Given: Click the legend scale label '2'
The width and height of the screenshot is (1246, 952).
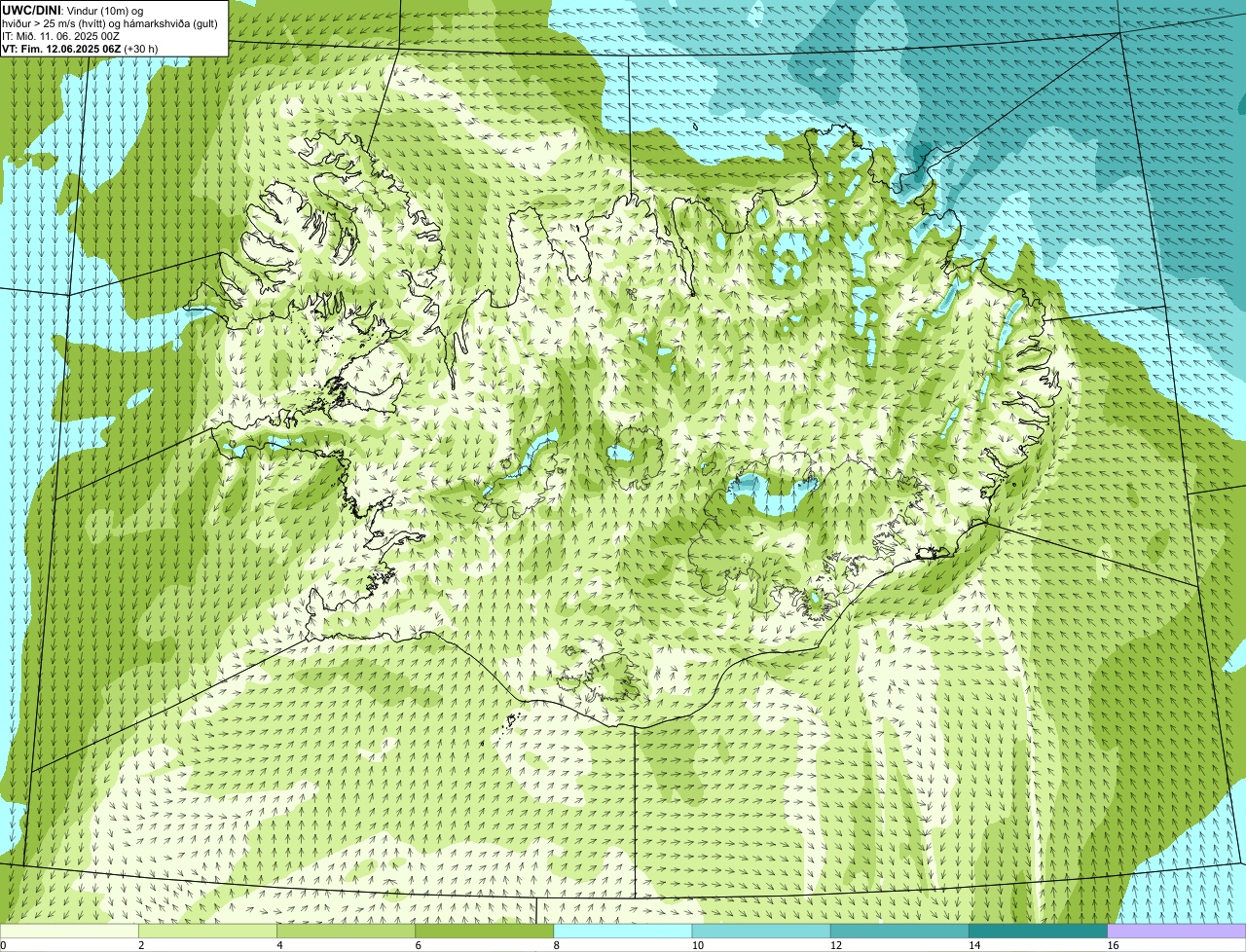Looking at the screenshot, I should 141,945.
